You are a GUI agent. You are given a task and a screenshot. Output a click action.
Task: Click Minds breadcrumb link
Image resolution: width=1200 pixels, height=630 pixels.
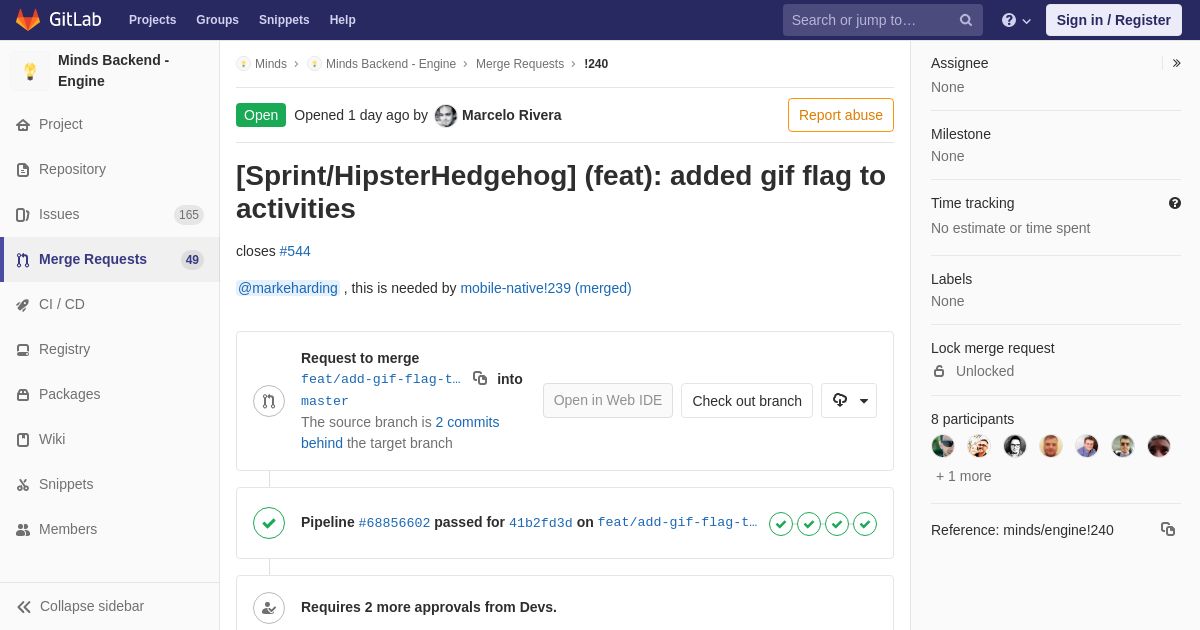pos(271,64)
